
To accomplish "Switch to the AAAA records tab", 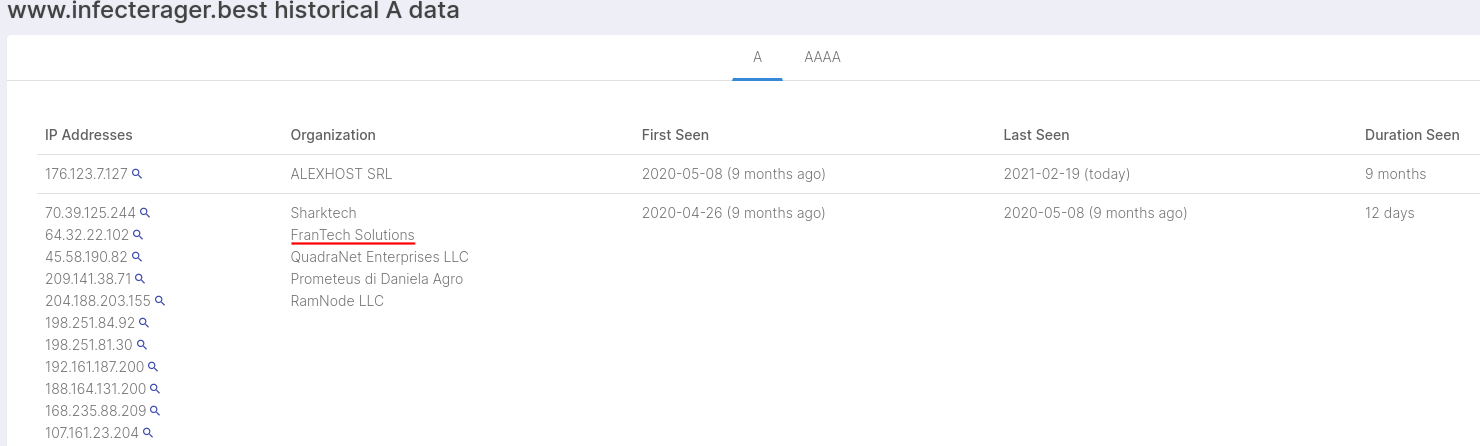I will tap(822, 57).
